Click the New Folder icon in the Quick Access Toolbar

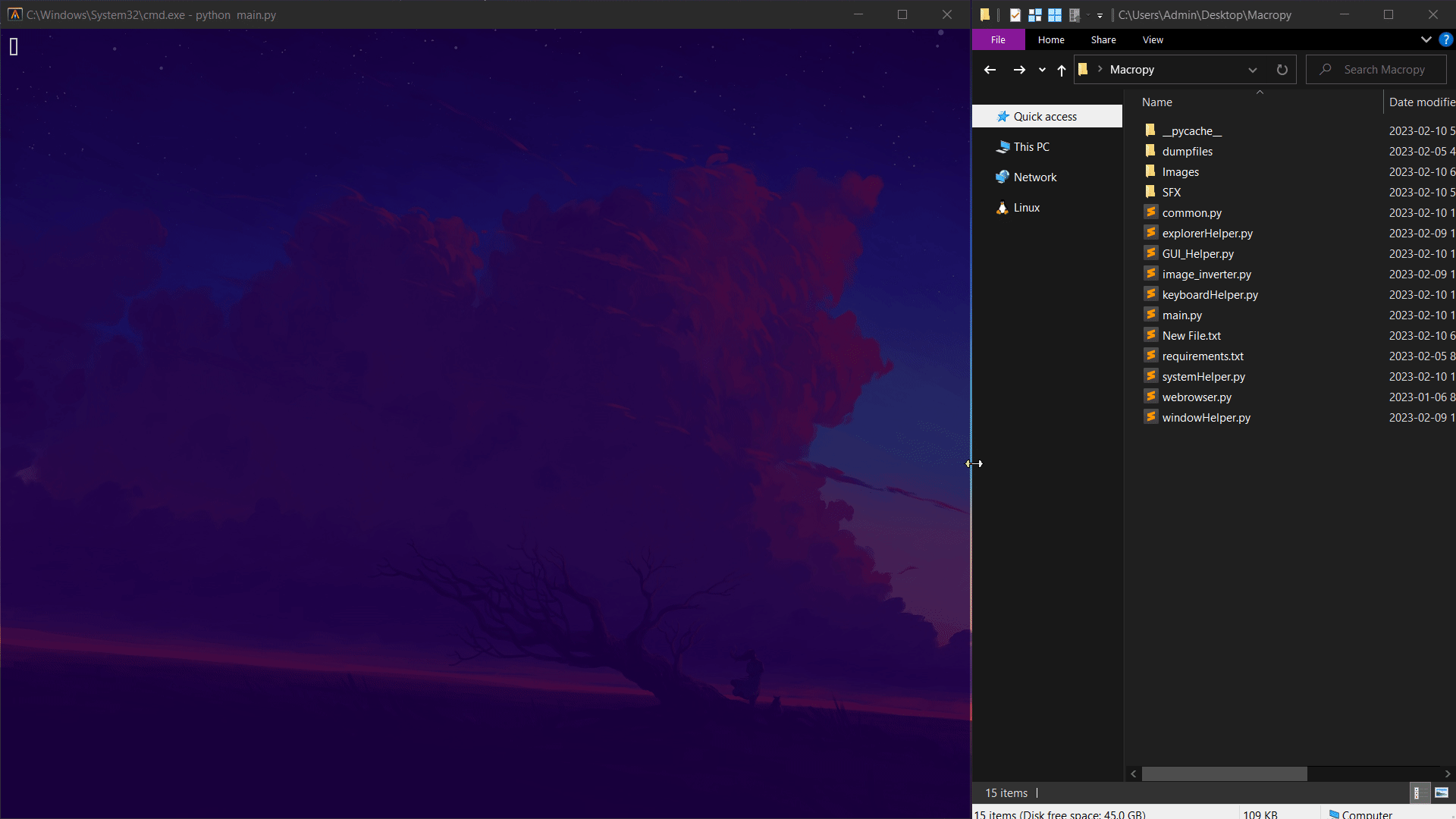[x=984, y=14]
